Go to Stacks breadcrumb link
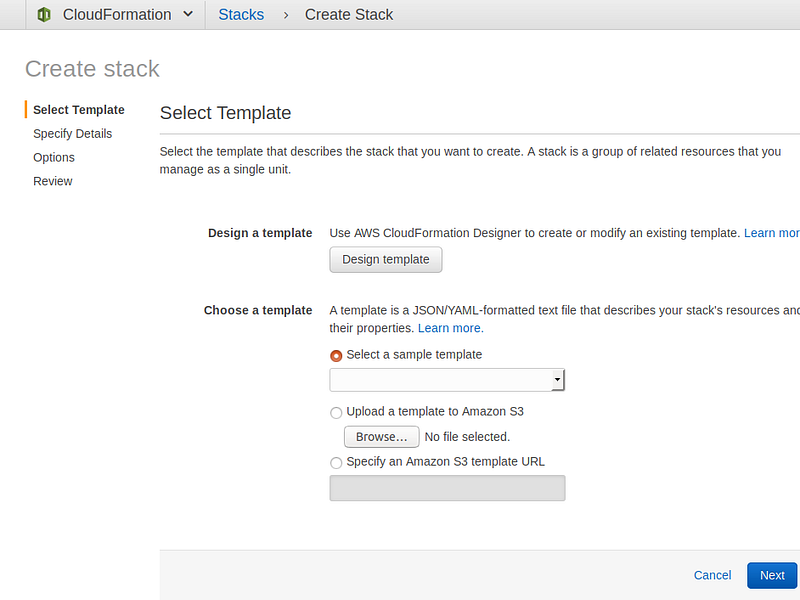The width and height of the screenshot is (800, 600). [x=241, y=15]
